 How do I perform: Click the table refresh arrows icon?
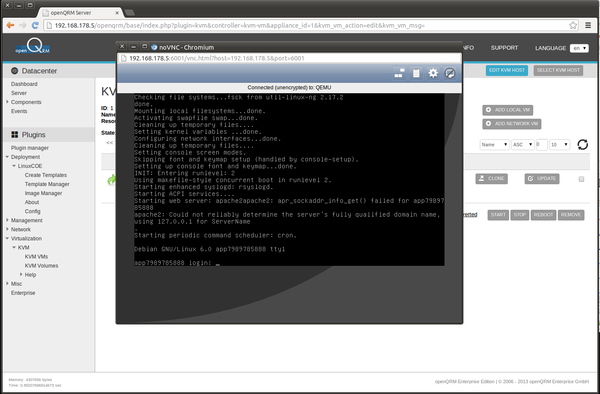coord(582,145)
